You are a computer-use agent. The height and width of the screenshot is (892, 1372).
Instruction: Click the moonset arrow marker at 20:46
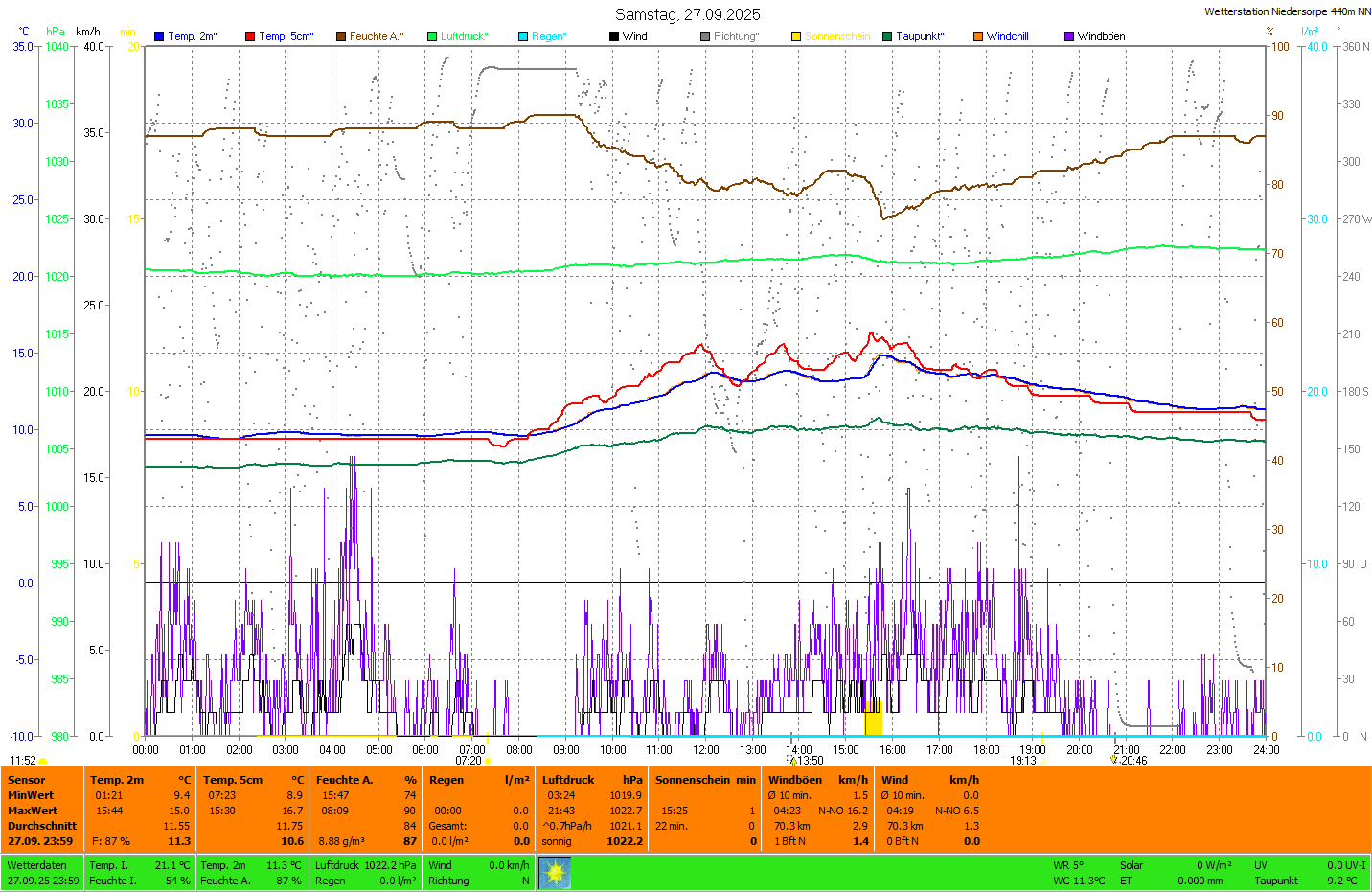tap(1113, 760)
